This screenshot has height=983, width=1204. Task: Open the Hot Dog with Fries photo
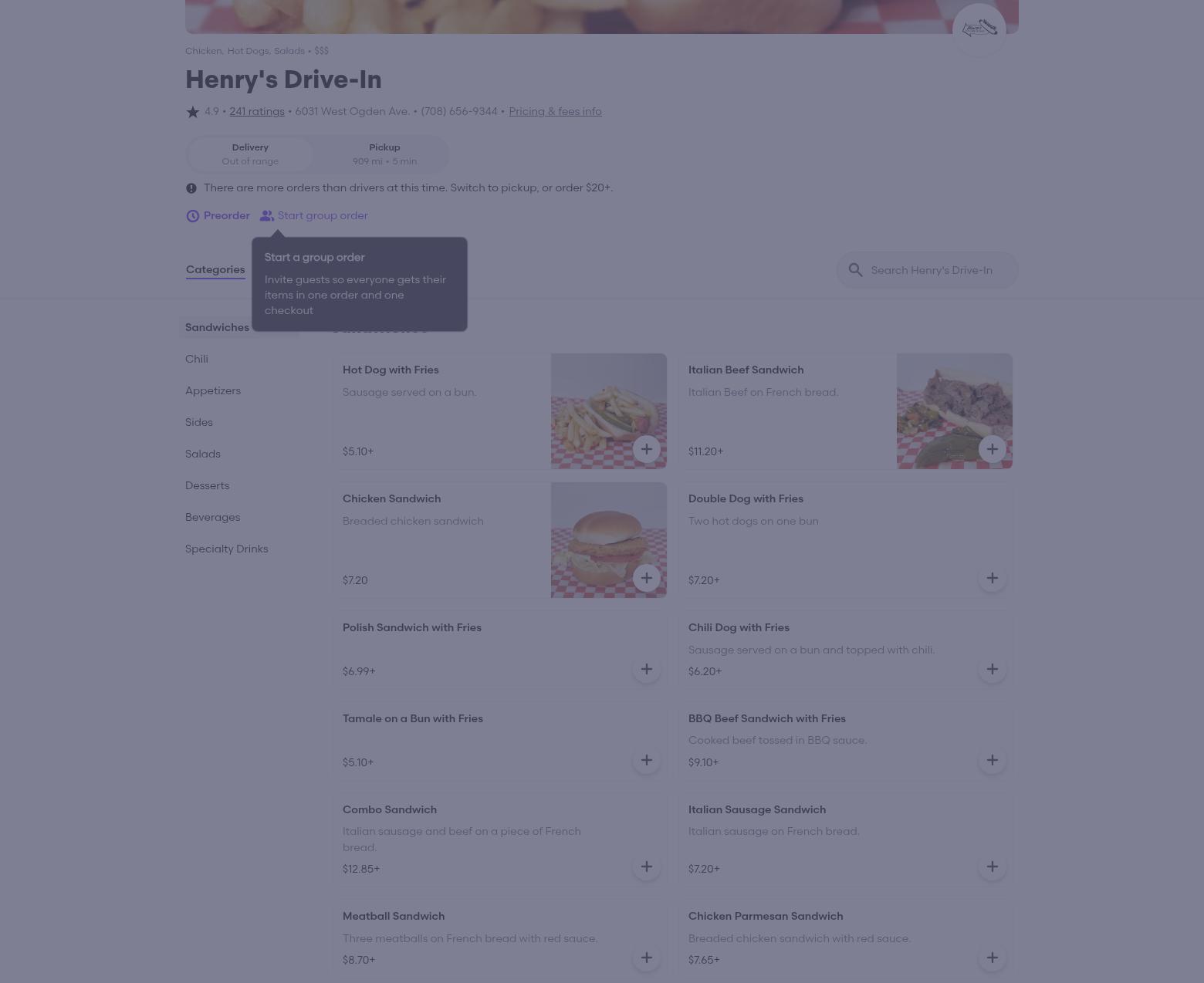coord(609,411)
